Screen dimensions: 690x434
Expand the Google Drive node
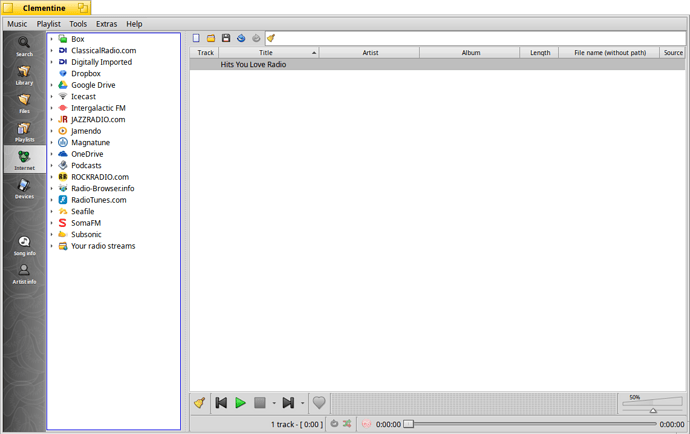[x=51, y=85]
